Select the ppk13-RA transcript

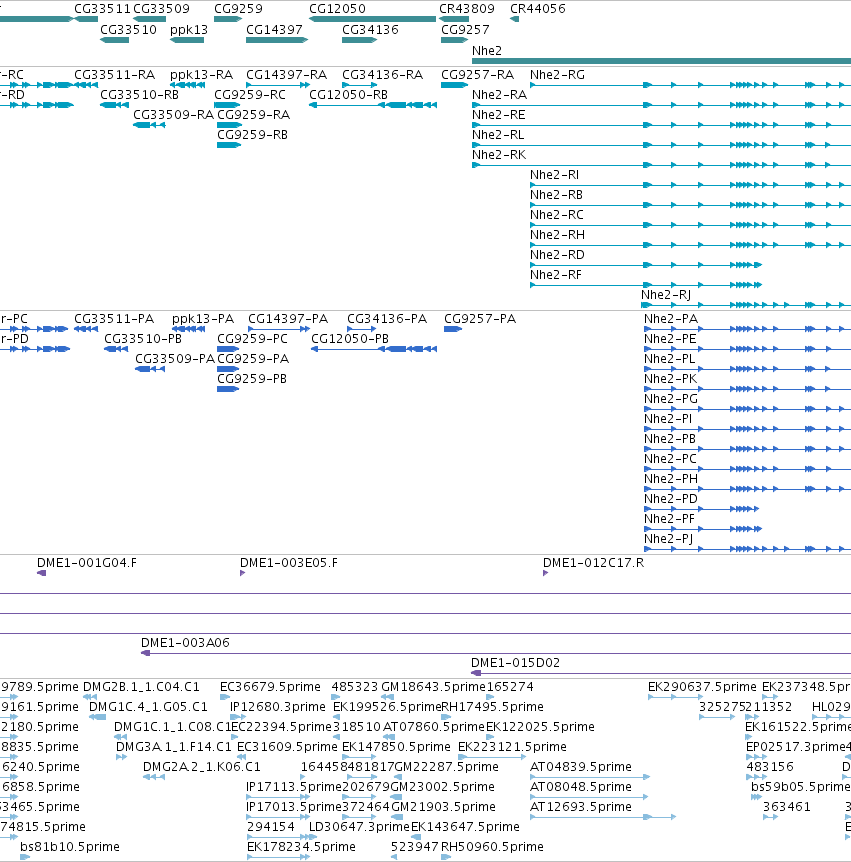187,85
